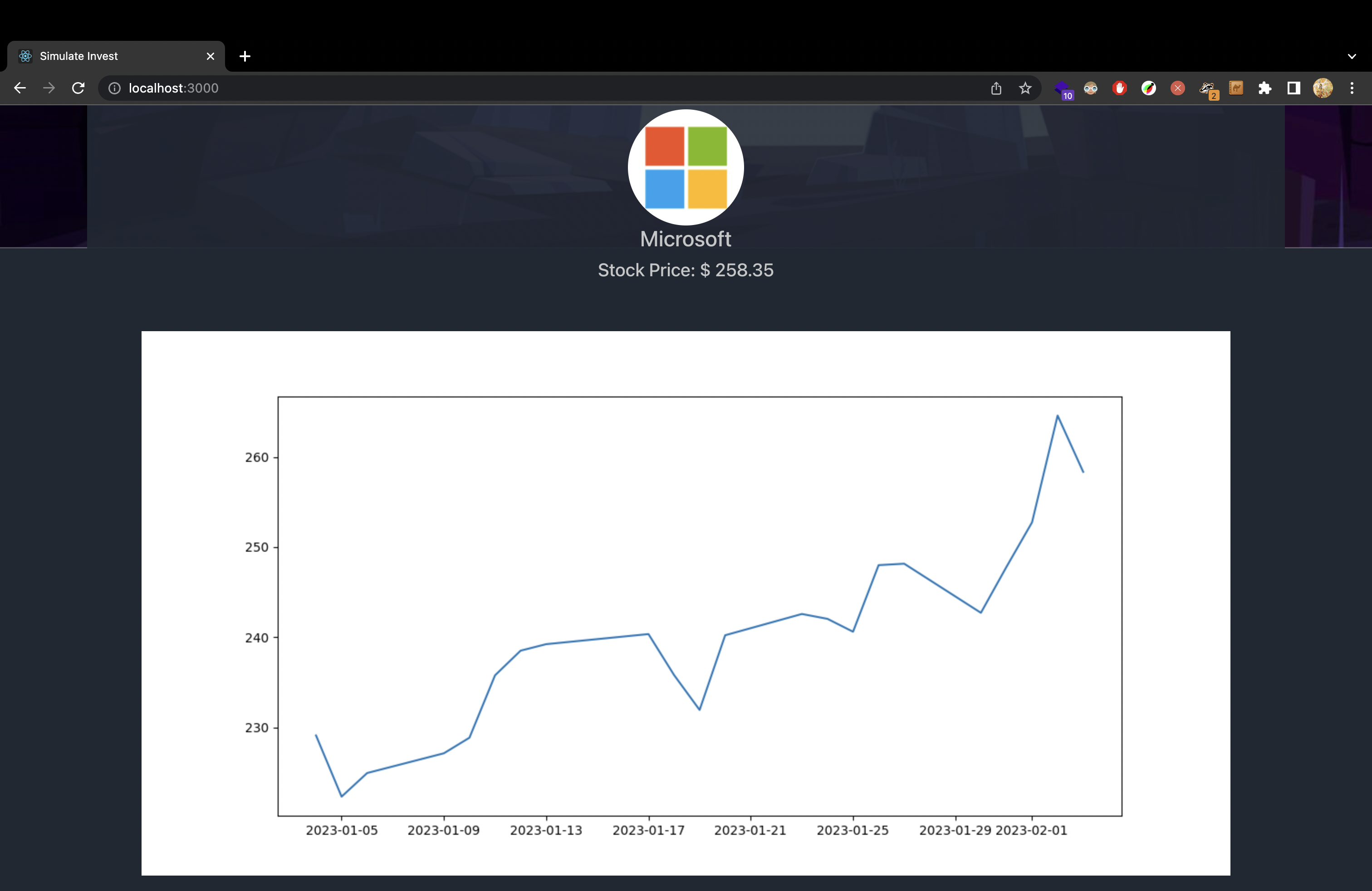Open a new tab with plus
The height and width of the screenshot is (891, 1372).
click(245, 56)
